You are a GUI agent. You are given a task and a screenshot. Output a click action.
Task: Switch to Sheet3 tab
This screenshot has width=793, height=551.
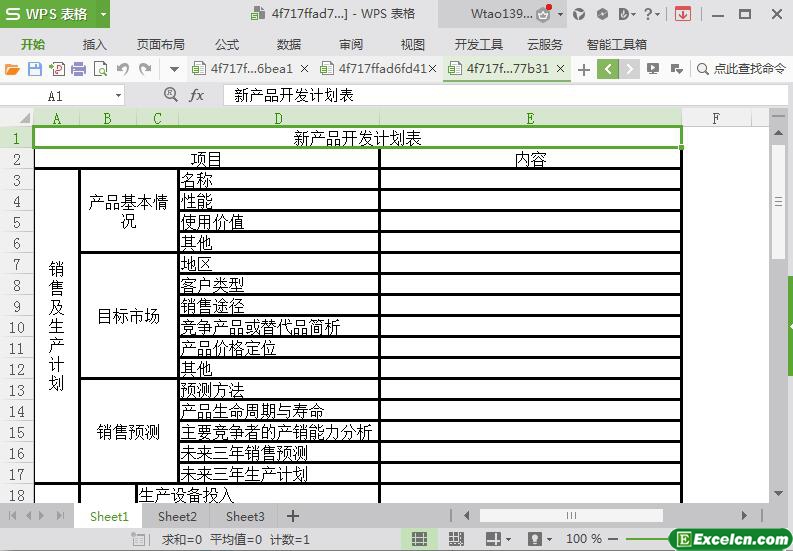[245, 516]
